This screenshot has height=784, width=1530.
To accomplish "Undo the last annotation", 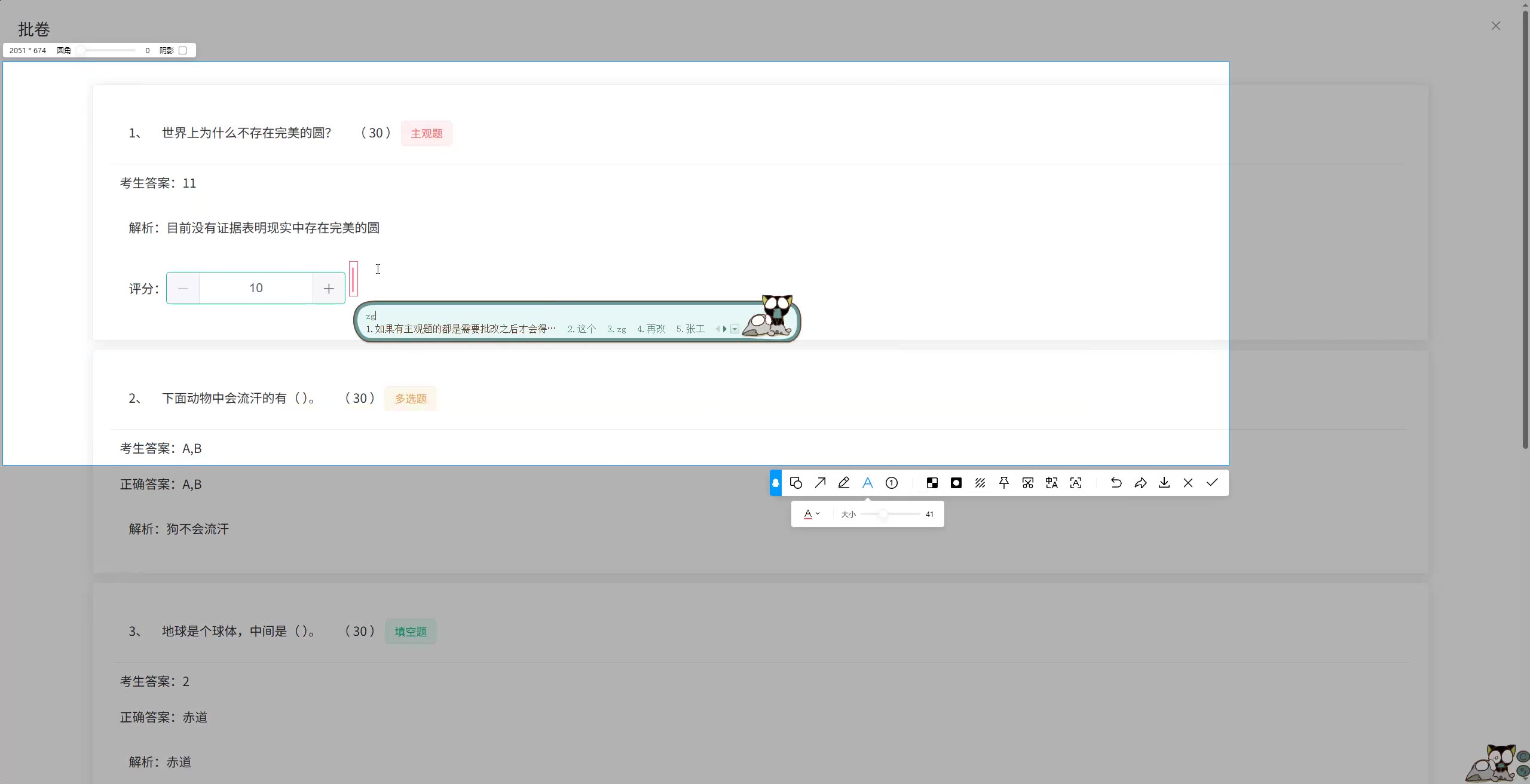I will 1116,483.
